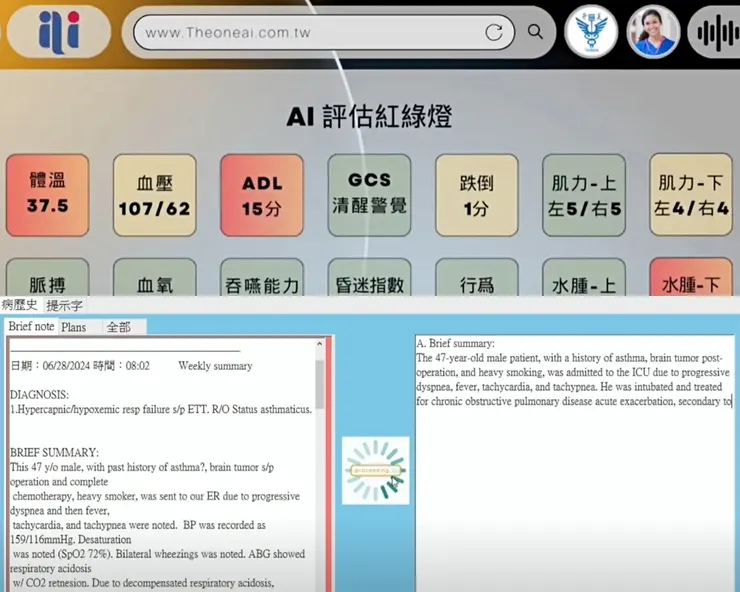The width and height of the screenshot is (740, 592).
Task: Open the 昏迷指數 card
Action: [x=370, y=278]
